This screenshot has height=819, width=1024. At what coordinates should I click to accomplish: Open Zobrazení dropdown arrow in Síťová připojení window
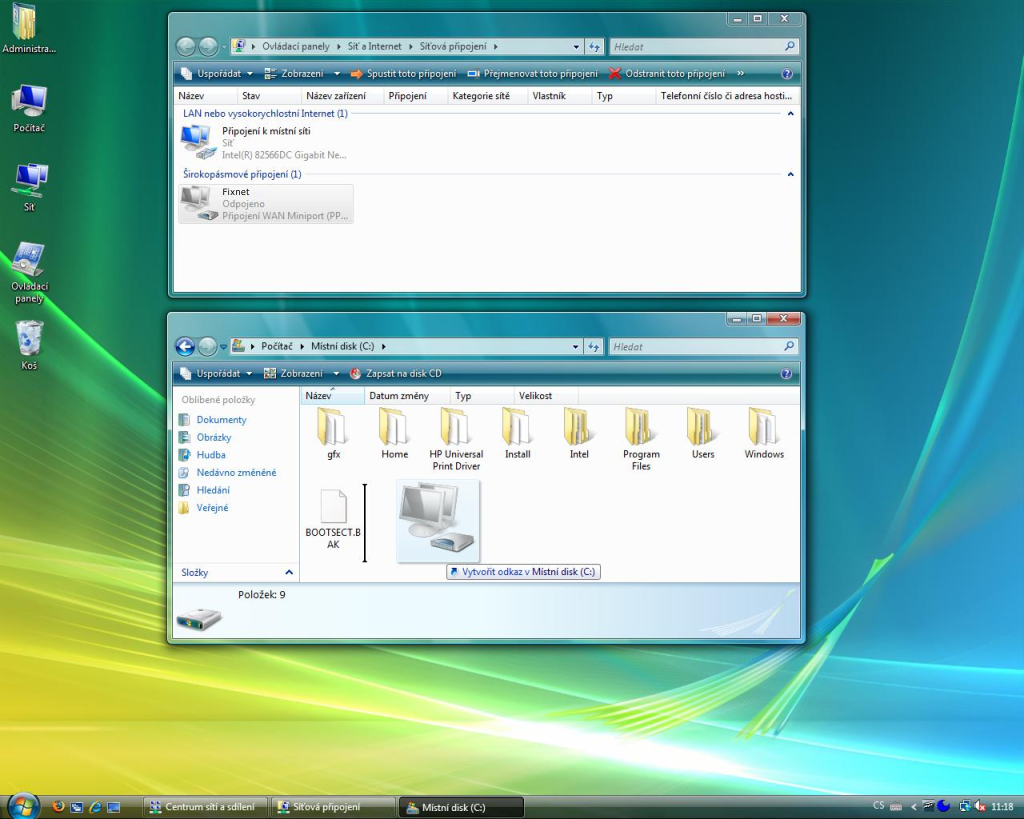(337, 74)
